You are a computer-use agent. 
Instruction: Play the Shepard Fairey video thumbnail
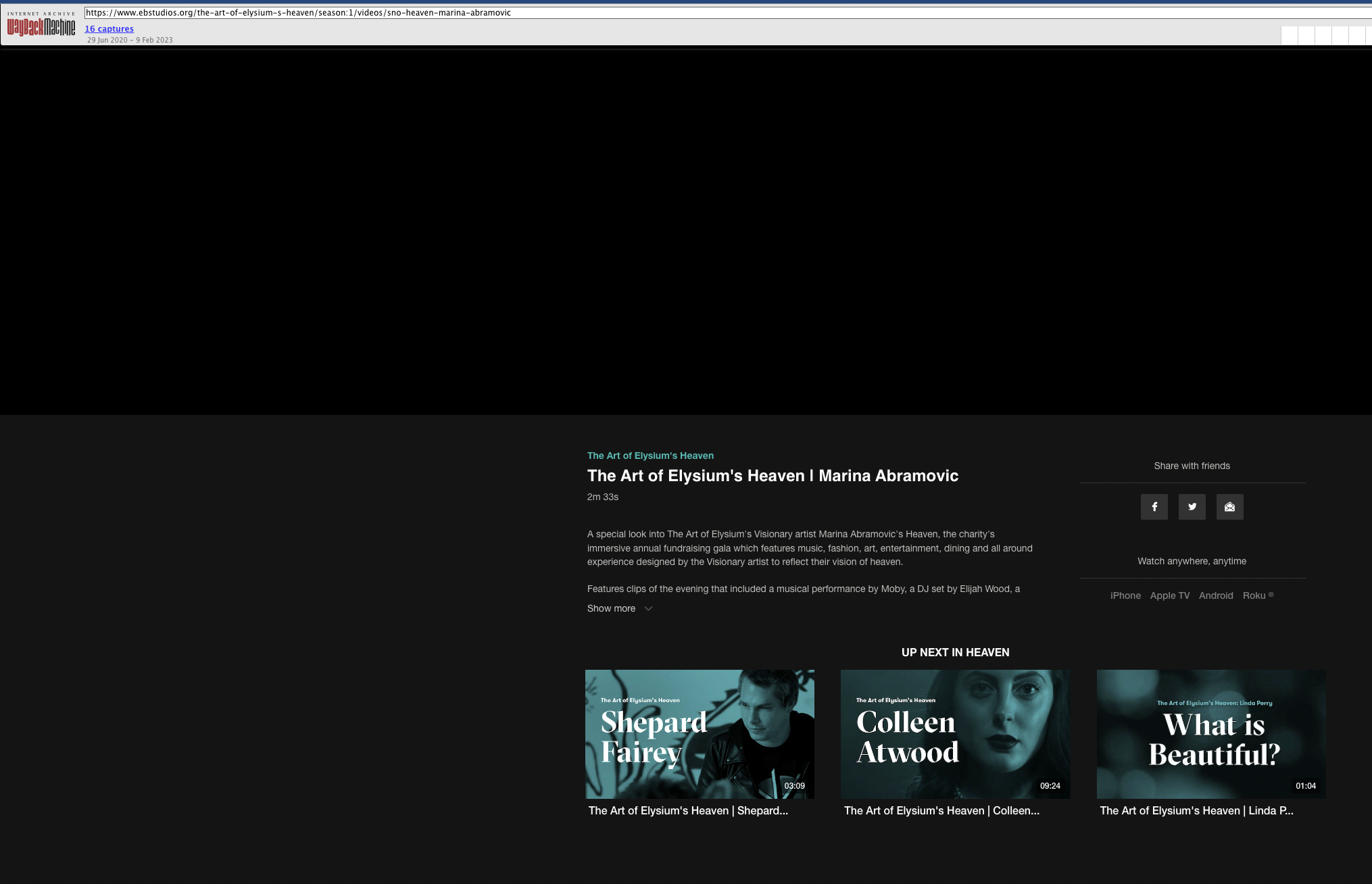[x=700, y=734]
